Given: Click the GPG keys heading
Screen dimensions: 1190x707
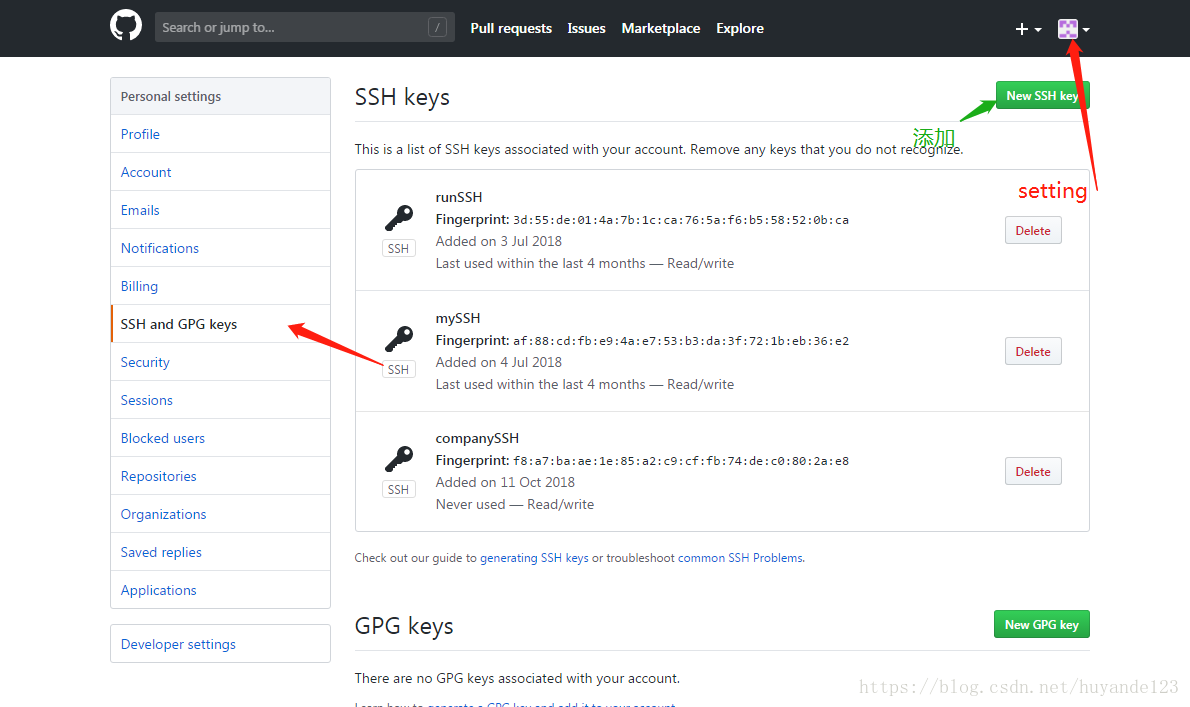Looking at the screenshot, I should point(404,626).
